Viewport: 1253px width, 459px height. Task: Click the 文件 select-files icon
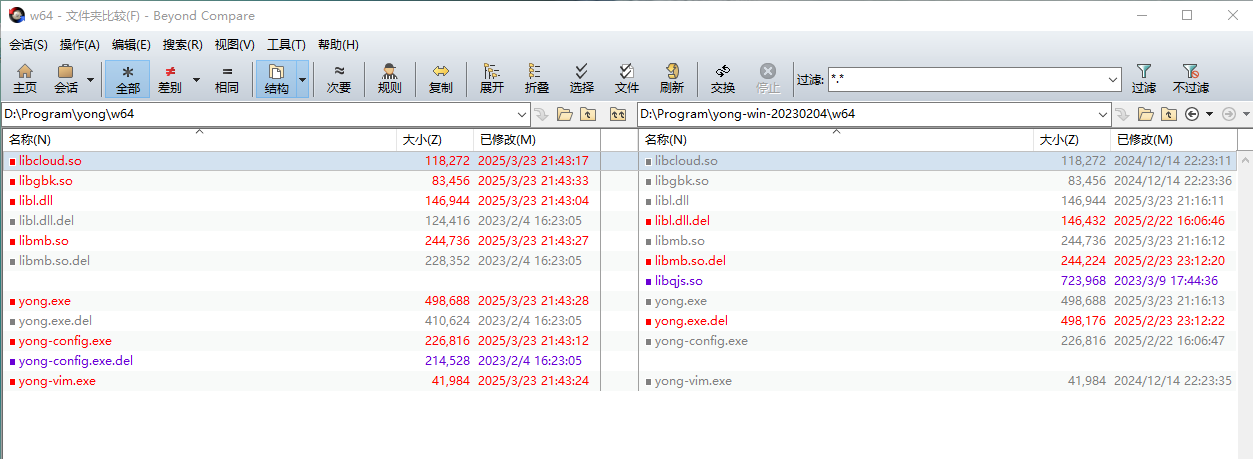(627, 78)
